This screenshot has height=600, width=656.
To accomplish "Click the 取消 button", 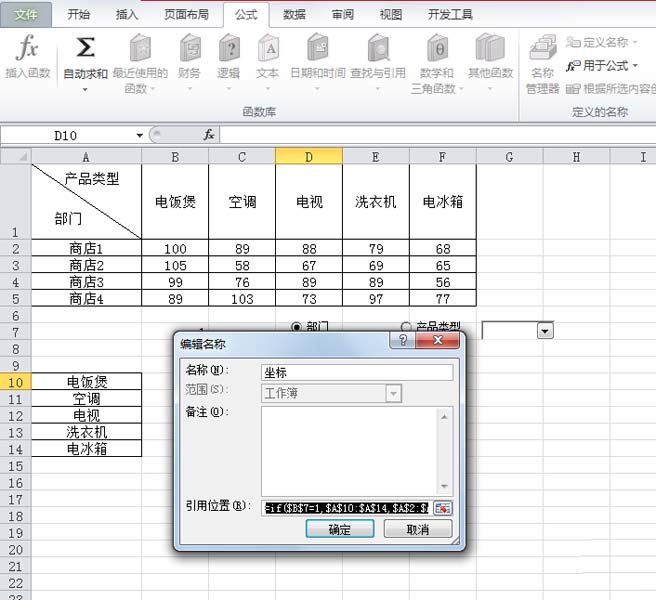I will tap(418, 529).
